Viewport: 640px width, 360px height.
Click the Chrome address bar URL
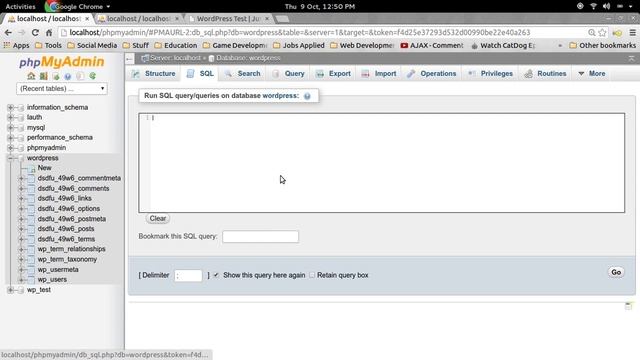pyautogui.click(x=300, y=33)
